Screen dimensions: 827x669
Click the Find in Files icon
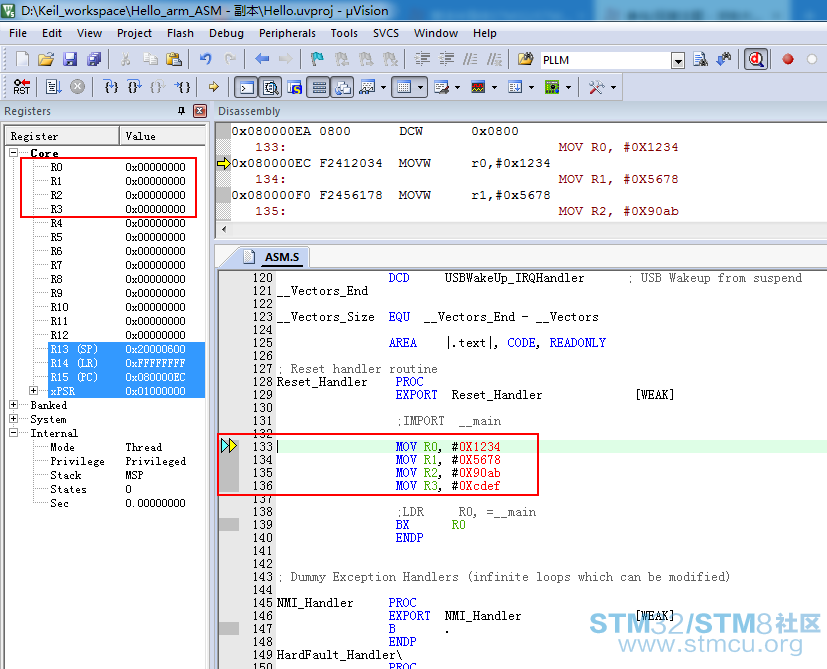coord(525,59)
